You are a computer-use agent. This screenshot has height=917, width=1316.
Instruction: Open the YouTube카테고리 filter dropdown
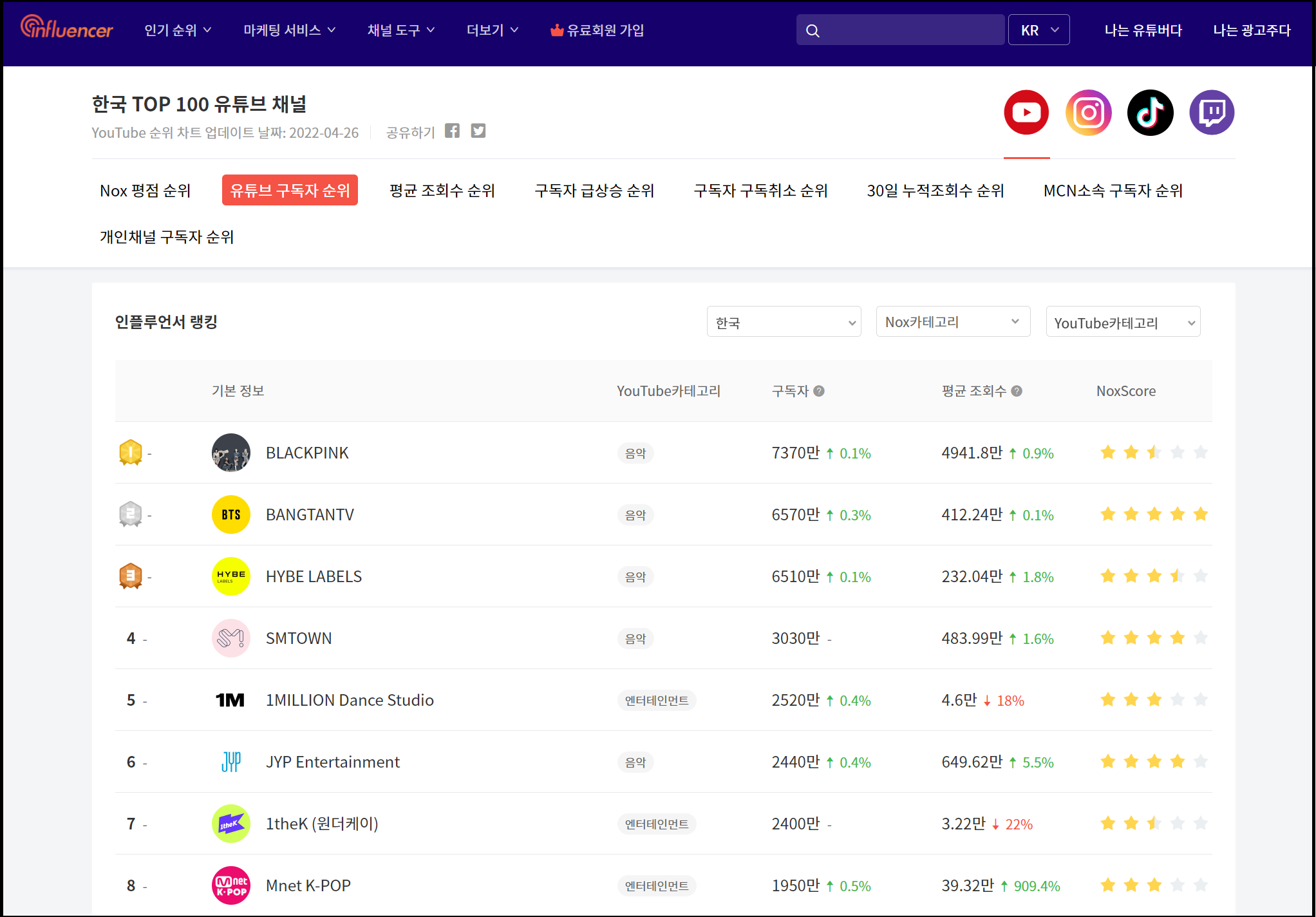tap(1123, 322)
